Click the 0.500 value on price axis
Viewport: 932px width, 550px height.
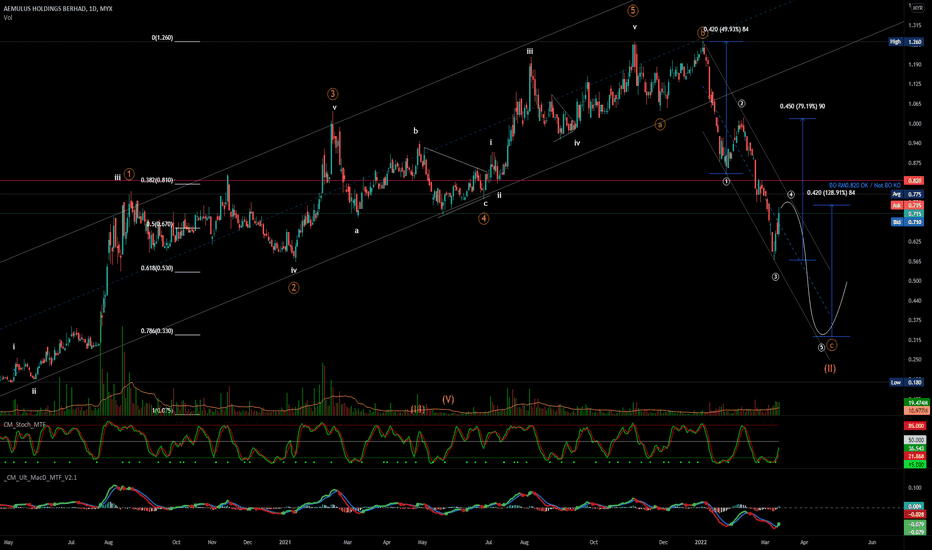(x=914, y=281)
